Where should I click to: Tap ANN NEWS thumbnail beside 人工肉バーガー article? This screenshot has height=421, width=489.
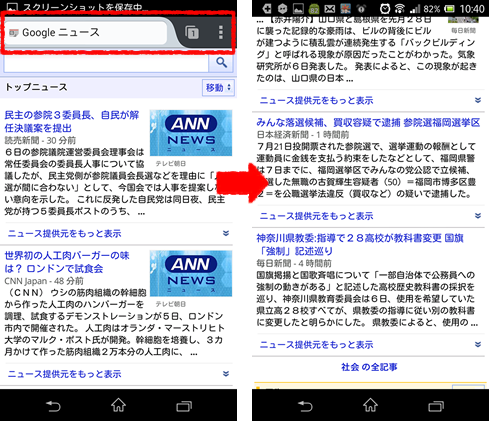click(x=191, y=273)
